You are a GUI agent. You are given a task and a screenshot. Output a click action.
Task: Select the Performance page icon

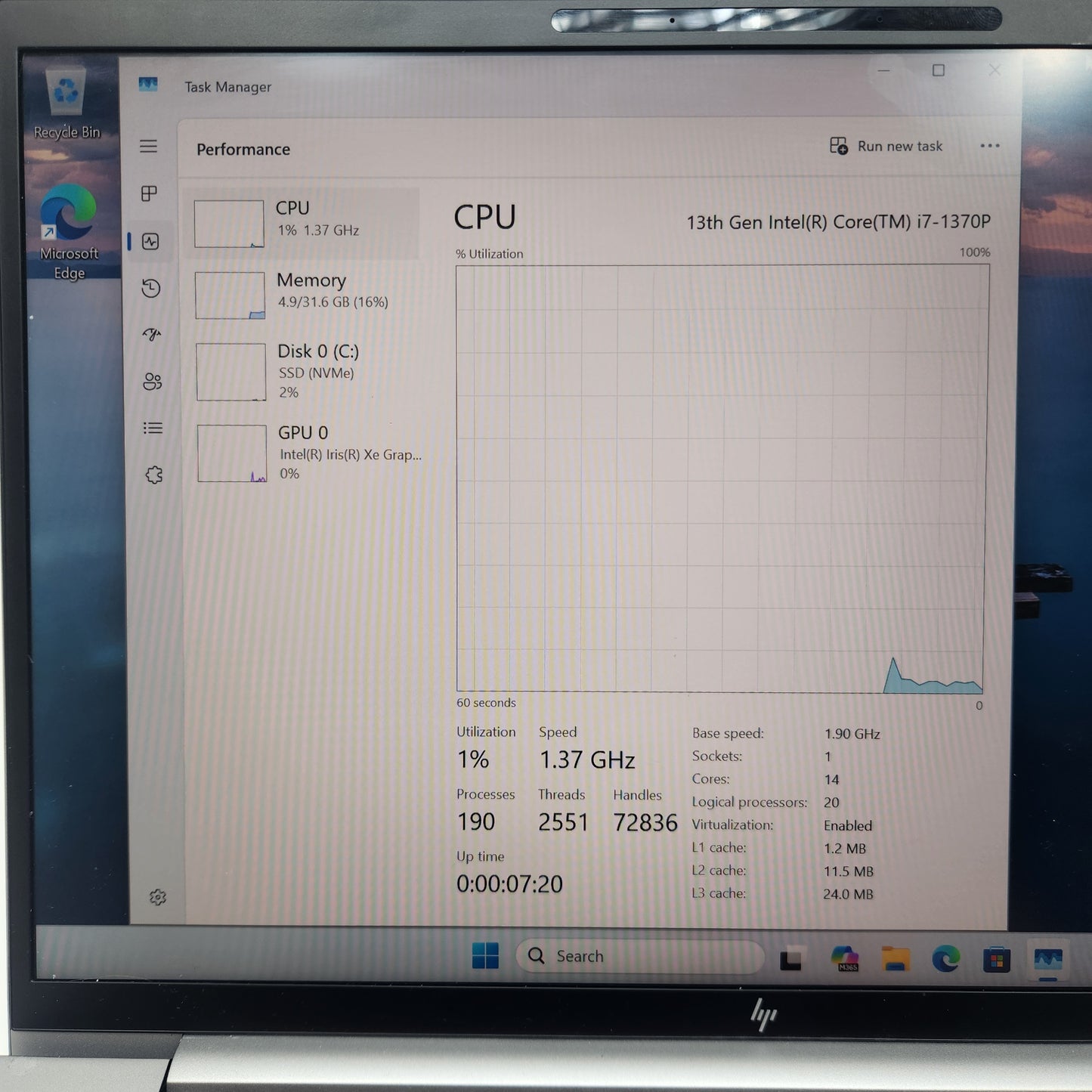(150, 241)
